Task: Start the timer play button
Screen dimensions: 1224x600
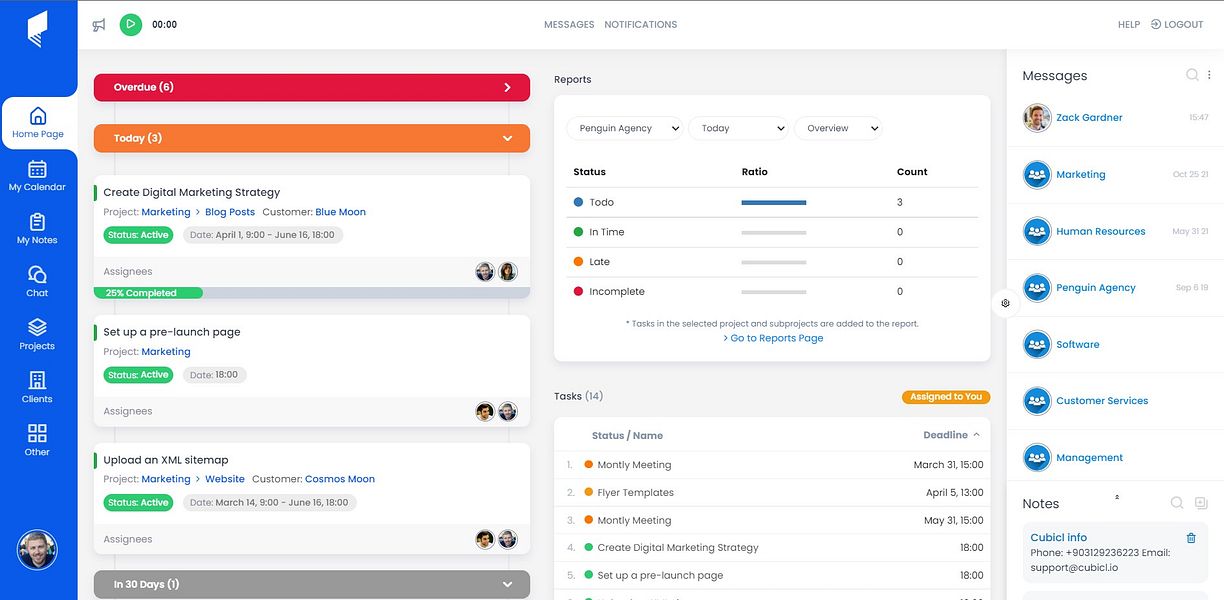Action: (131, 24)
